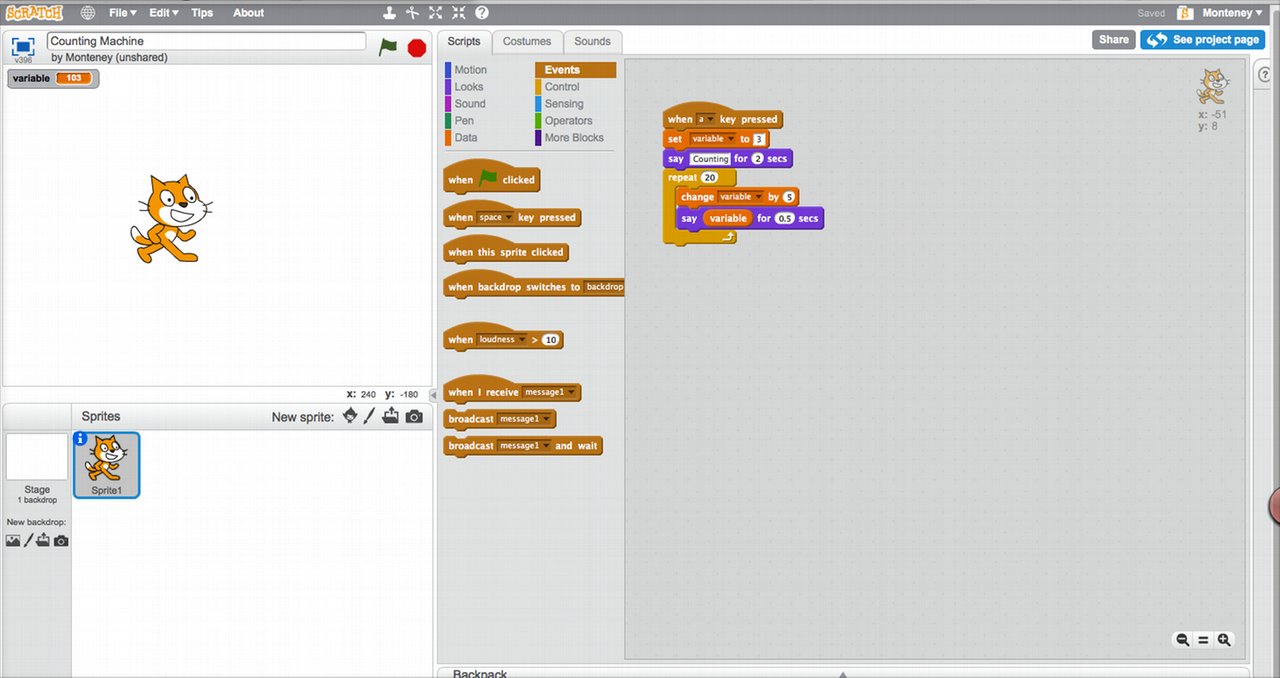The height and width of the screenshot is (678, 1280).
Task: Run the project with the green flag
Action: [x=389, y=46]
